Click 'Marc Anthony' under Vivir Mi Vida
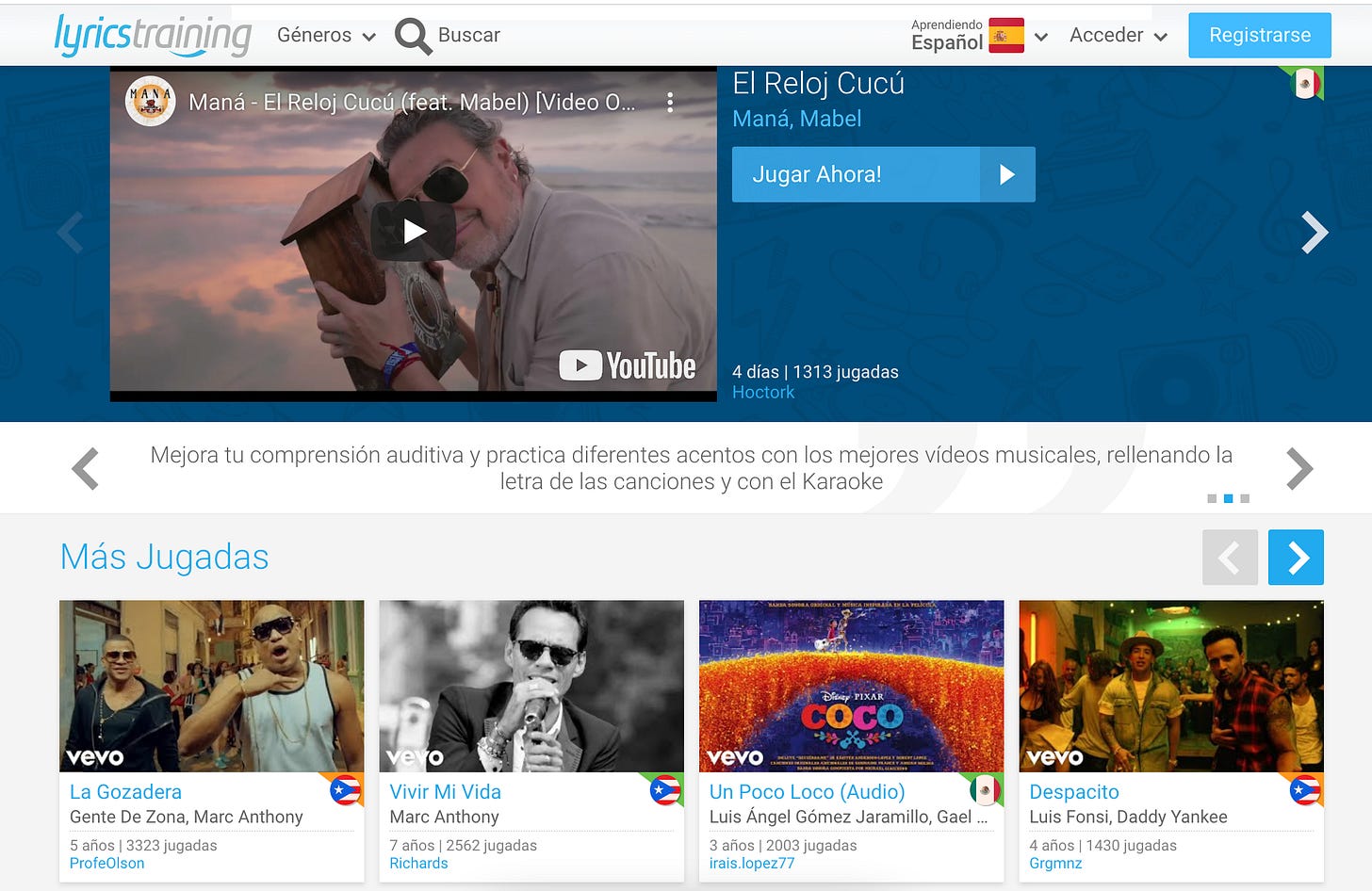This screenshot has height=891, width=1372. [444, 817]
